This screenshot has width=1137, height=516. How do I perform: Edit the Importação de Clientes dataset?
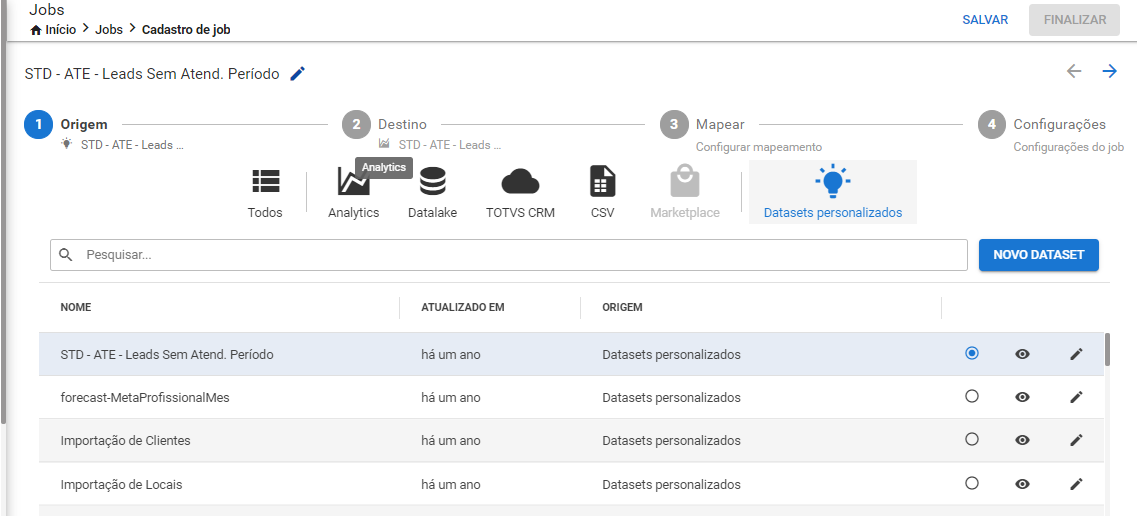(1076, 440)
